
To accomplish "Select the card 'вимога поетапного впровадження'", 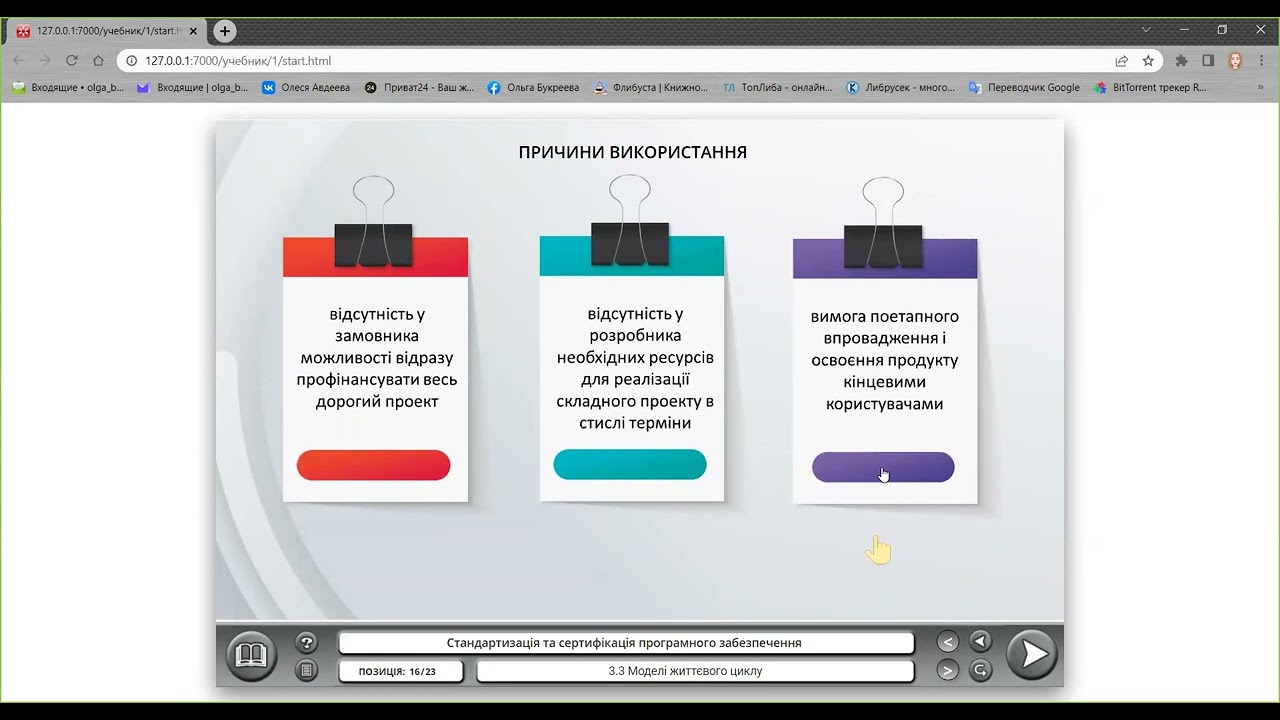I will click(885, 371).
